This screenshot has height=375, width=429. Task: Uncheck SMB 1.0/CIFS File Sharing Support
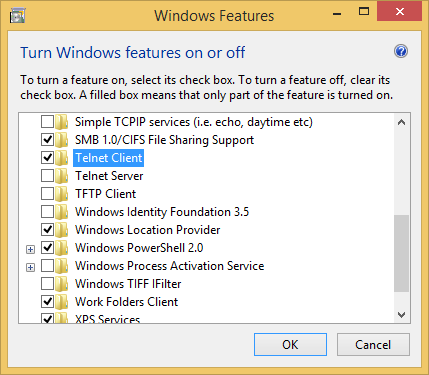click(x=47, y=140)
